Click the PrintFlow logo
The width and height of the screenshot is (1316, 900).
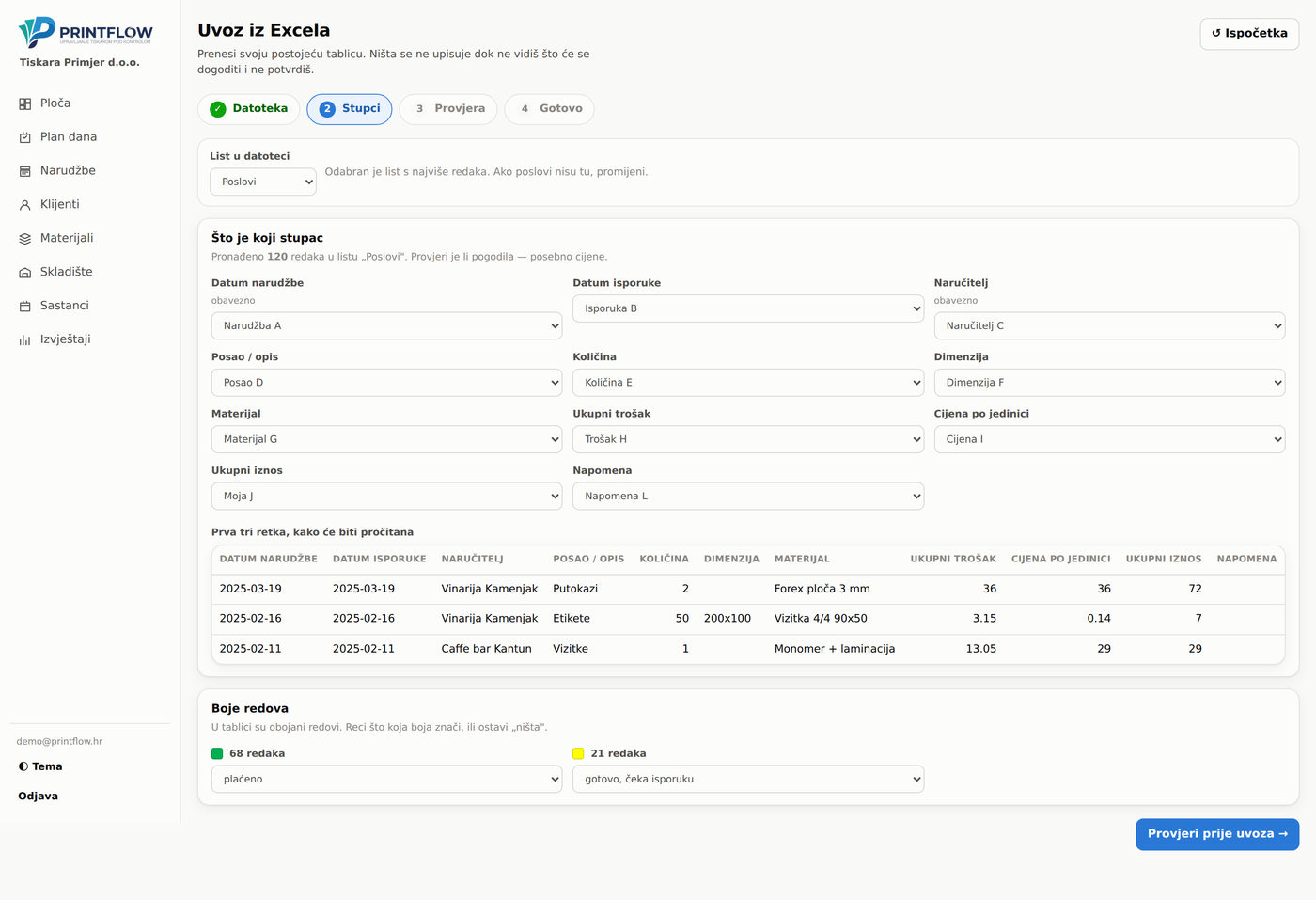[86, 32]
